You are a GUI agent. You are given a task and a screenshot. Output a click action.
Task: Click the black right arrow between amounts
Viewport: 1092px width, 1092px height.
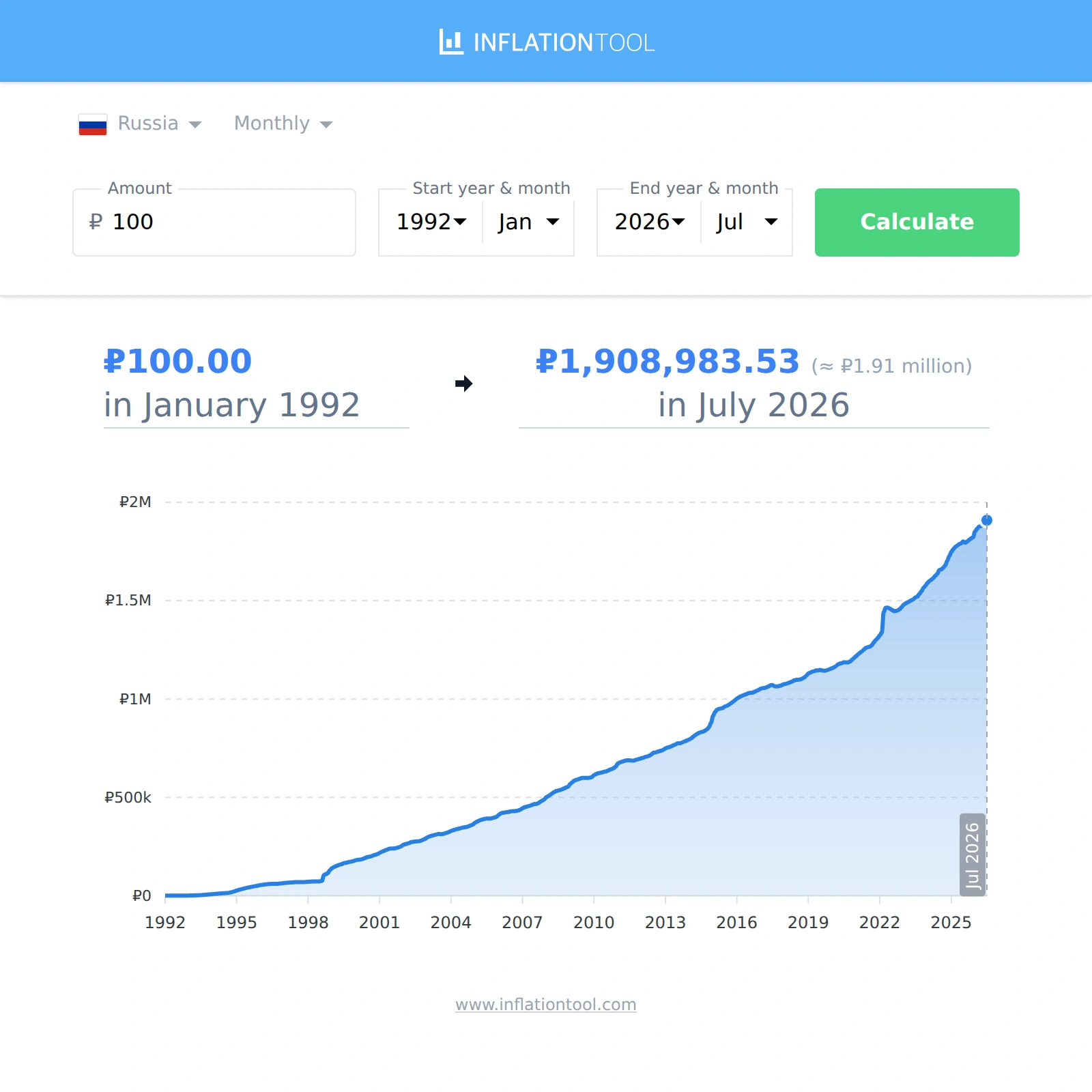(464, 384)
